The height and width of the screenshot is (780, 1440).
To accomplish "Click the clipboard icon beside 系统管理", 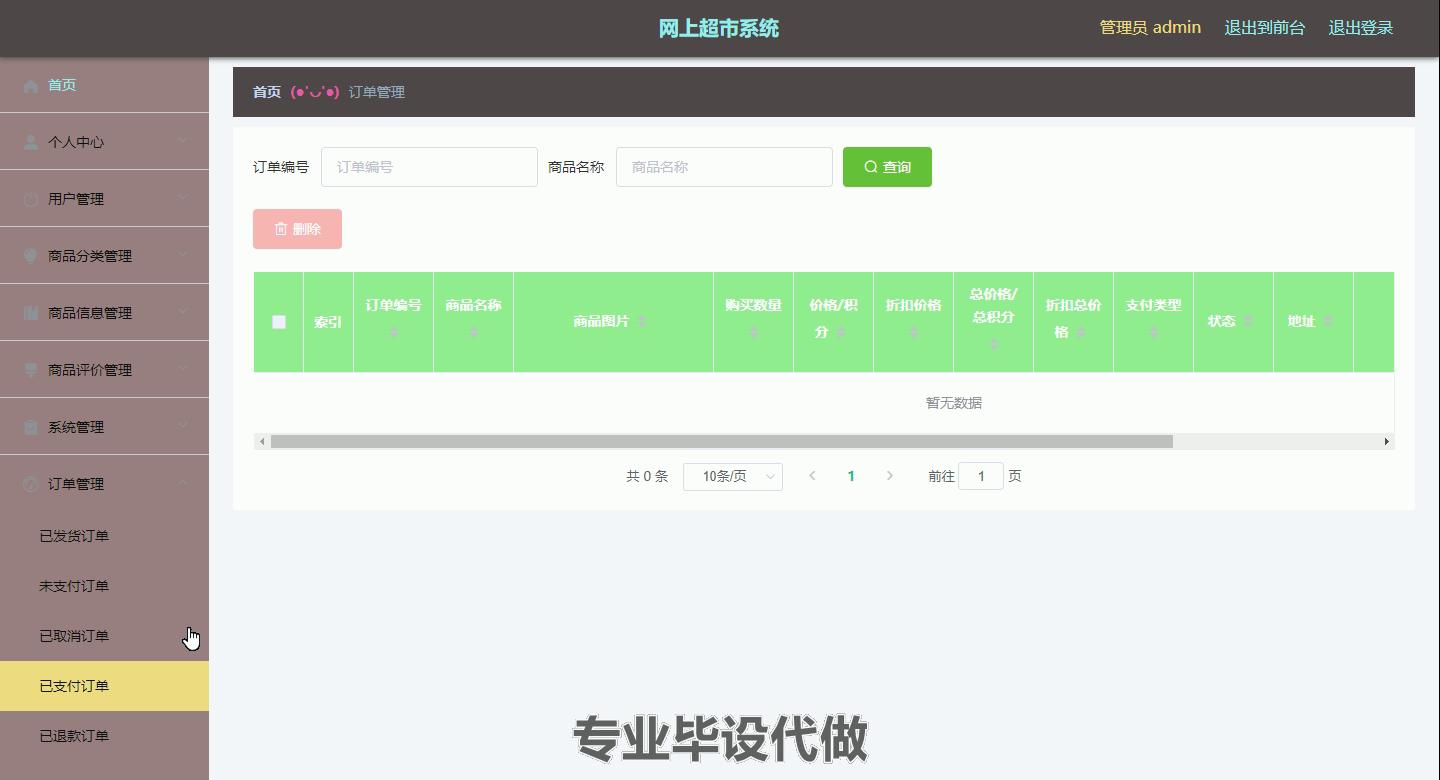I will [31, 427].
